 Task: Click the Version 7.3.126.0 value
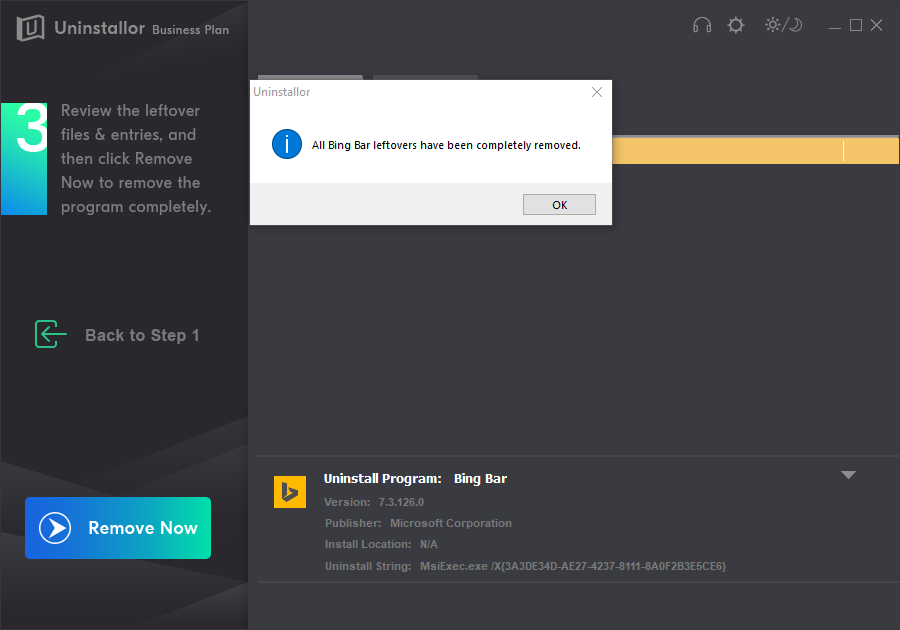click(401, 502)
